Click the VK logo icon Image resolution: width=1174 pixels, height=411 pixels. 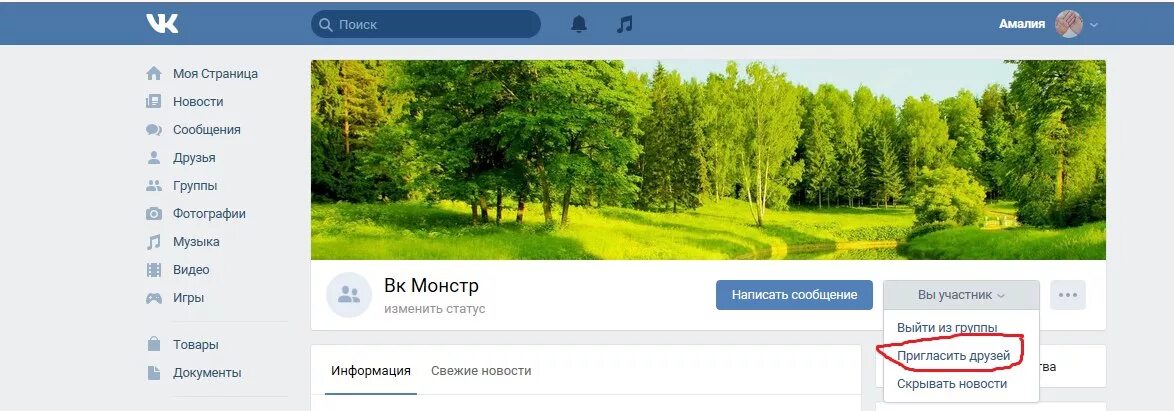tap(162, 24)
